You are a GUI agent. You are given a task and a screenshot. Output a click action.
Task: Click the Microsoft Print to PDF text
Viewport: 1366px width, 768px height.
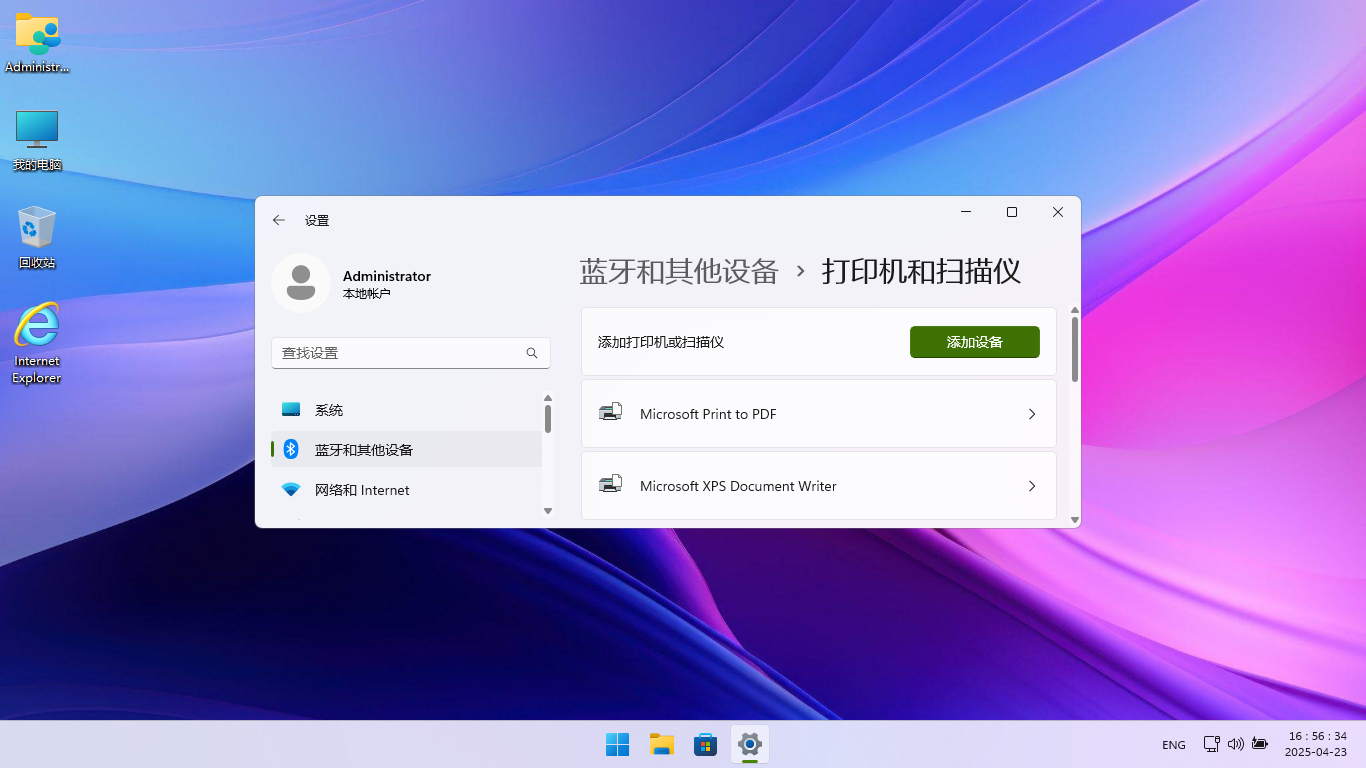[x=708, y=414]
